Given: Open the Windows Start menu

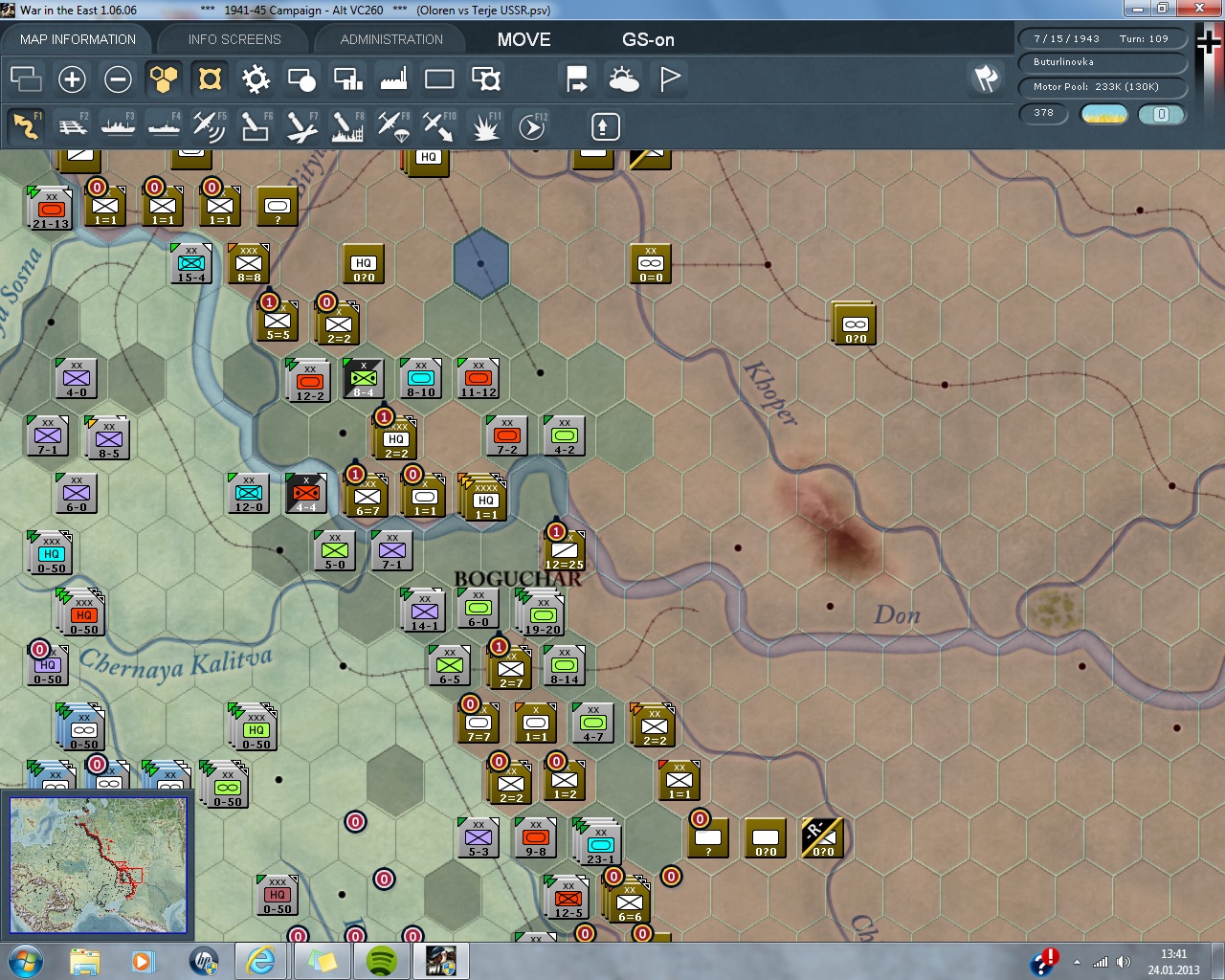Looking at the screenshot, I should pyautogui.click(x=26, y=961).
